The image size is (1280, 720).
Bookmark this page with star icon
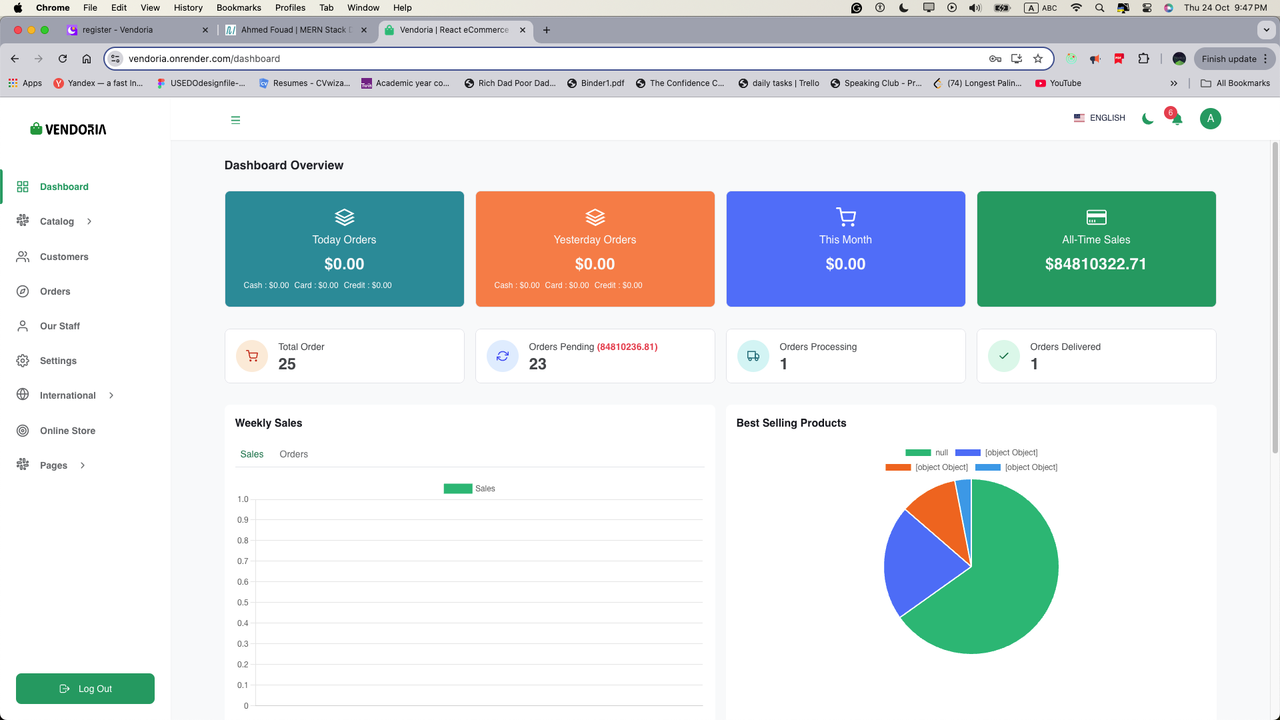click(1038, 59)
